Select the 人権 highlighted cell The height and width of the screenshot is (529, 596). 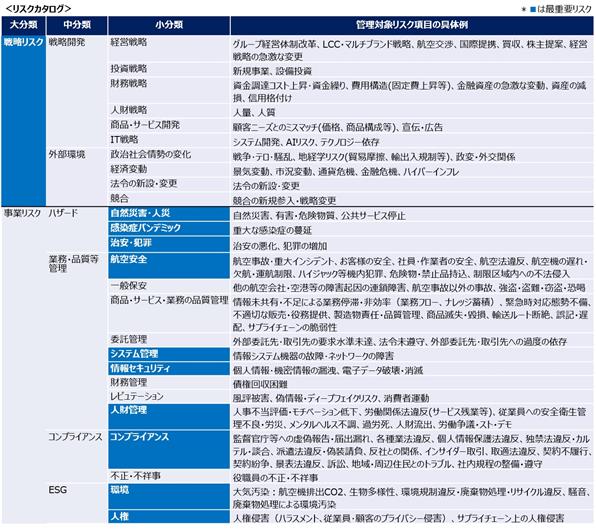[169, 516]
